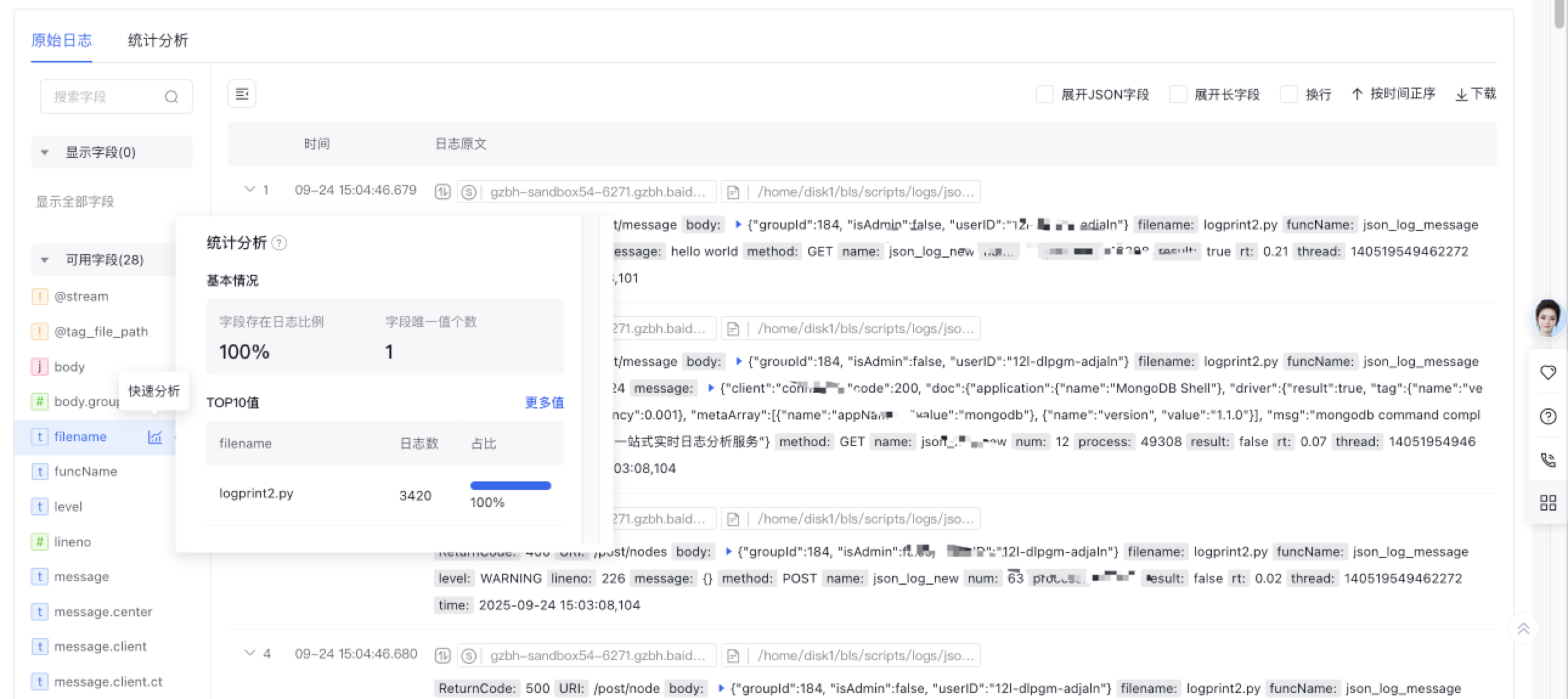This screenshot has width=1568, height=699.
Task: Click the heart favorite icon in right sidebar
Action: pyautogui.click(x=1547, y=372)
